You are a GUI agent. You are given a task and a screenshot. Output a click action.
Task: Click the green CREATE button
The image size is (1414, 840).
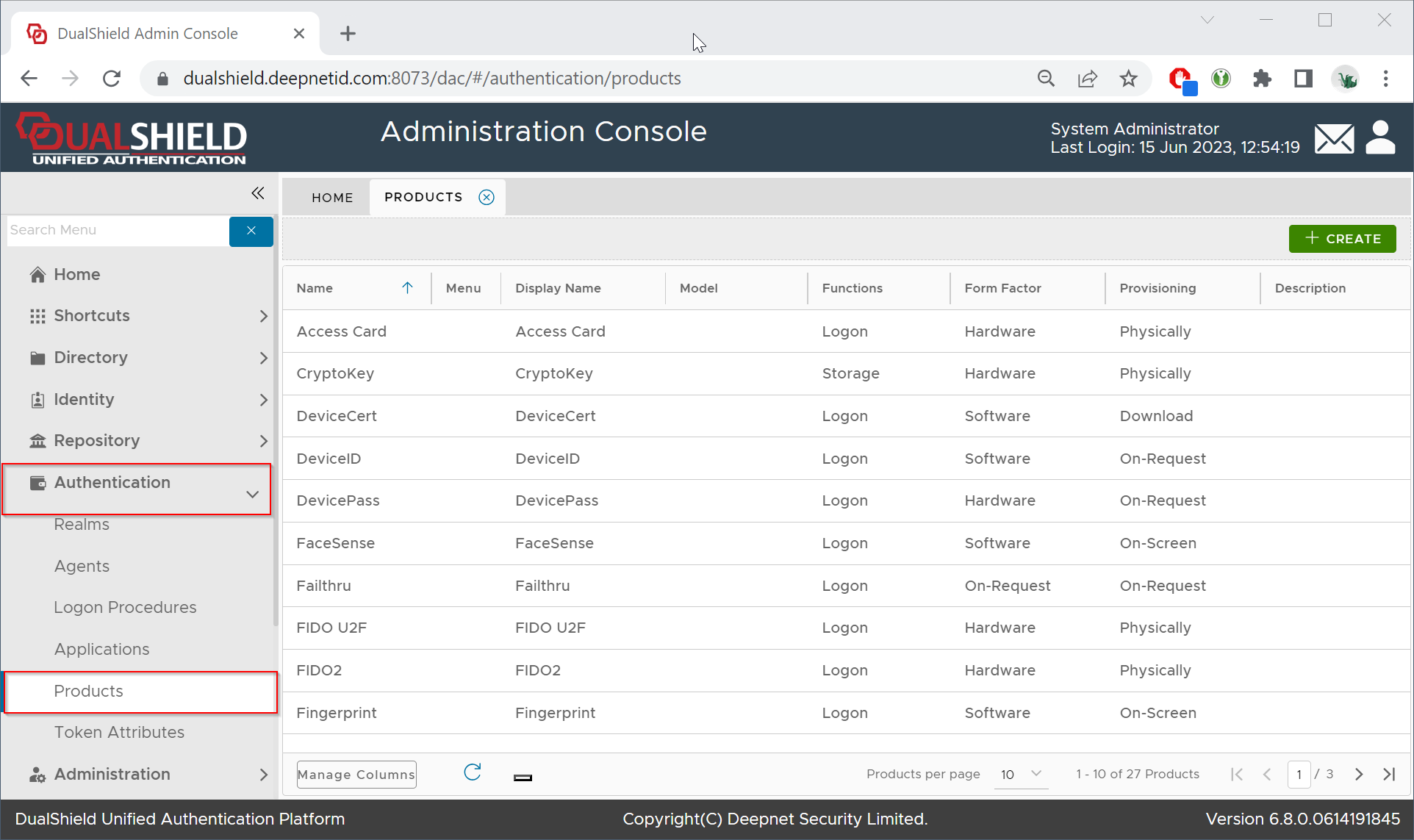tap(1342, 239)
